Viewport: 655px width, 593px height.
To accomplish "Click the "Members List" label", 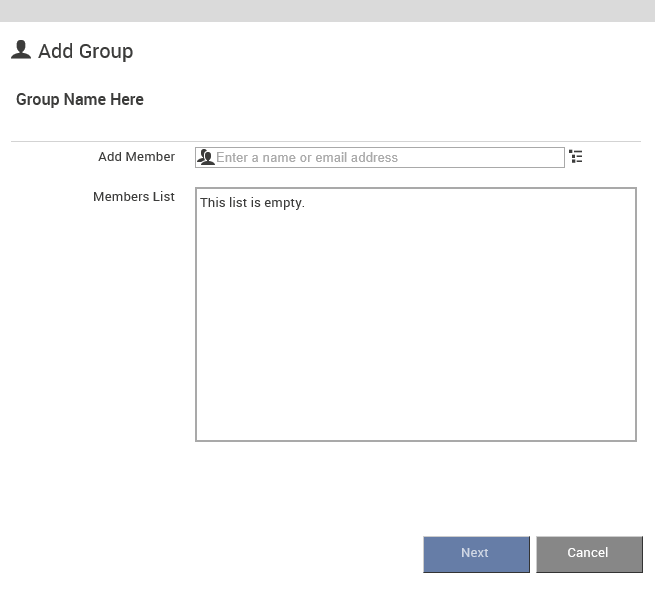I will 134,197.
